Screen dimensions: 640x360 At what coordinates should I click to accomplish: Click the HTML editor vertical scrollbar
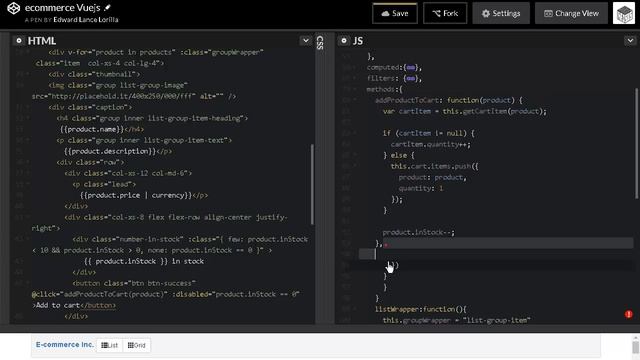tap(312, 184)
